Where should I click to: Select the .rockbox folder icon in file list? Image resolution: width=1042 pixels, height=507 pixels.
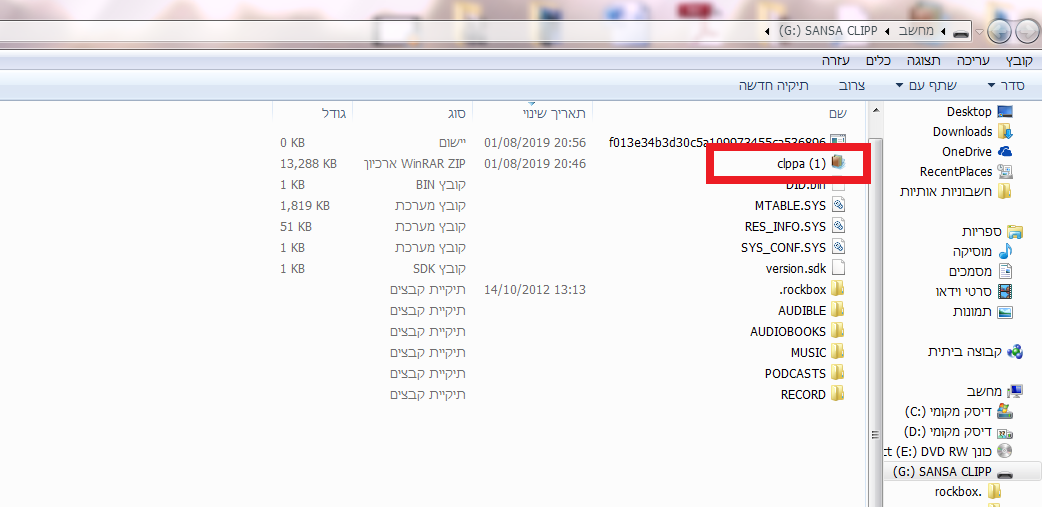pyautogui.click(x=837, y=289)
